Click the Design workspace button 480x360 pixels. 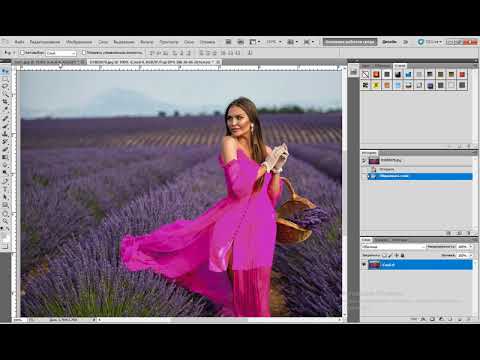[389, 42]
